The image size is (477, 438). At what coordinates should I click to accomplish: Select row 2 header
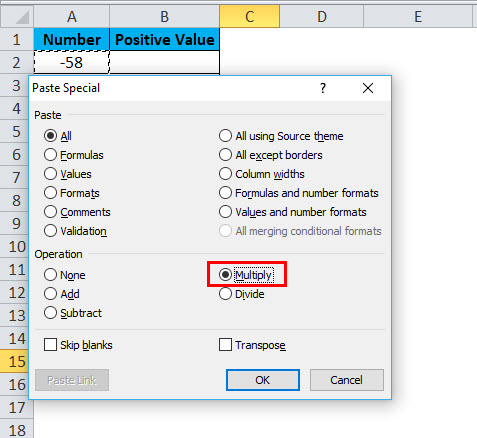pyautogui.click(x=17, y=63)
